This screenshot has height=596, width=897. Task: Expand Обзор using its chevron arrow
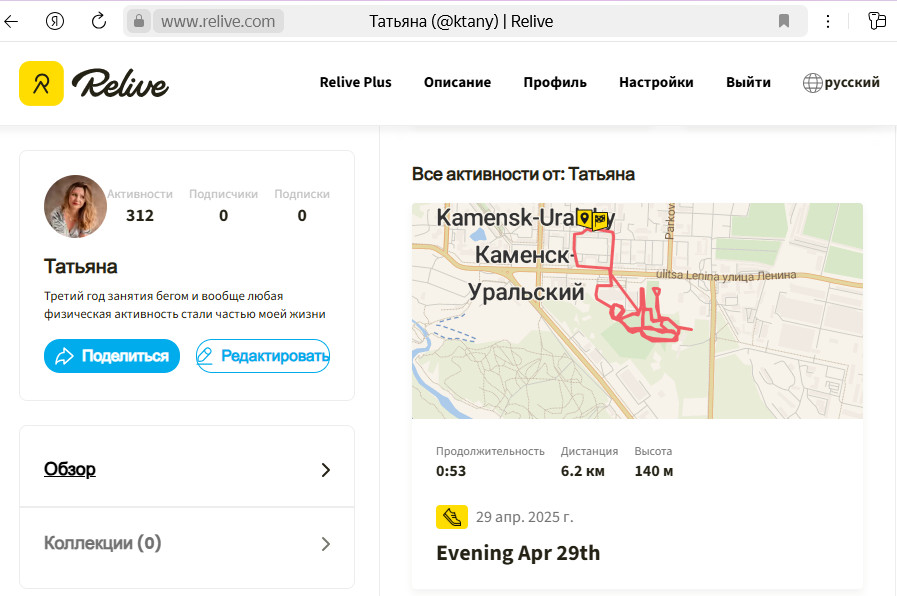tap(326, 470)
